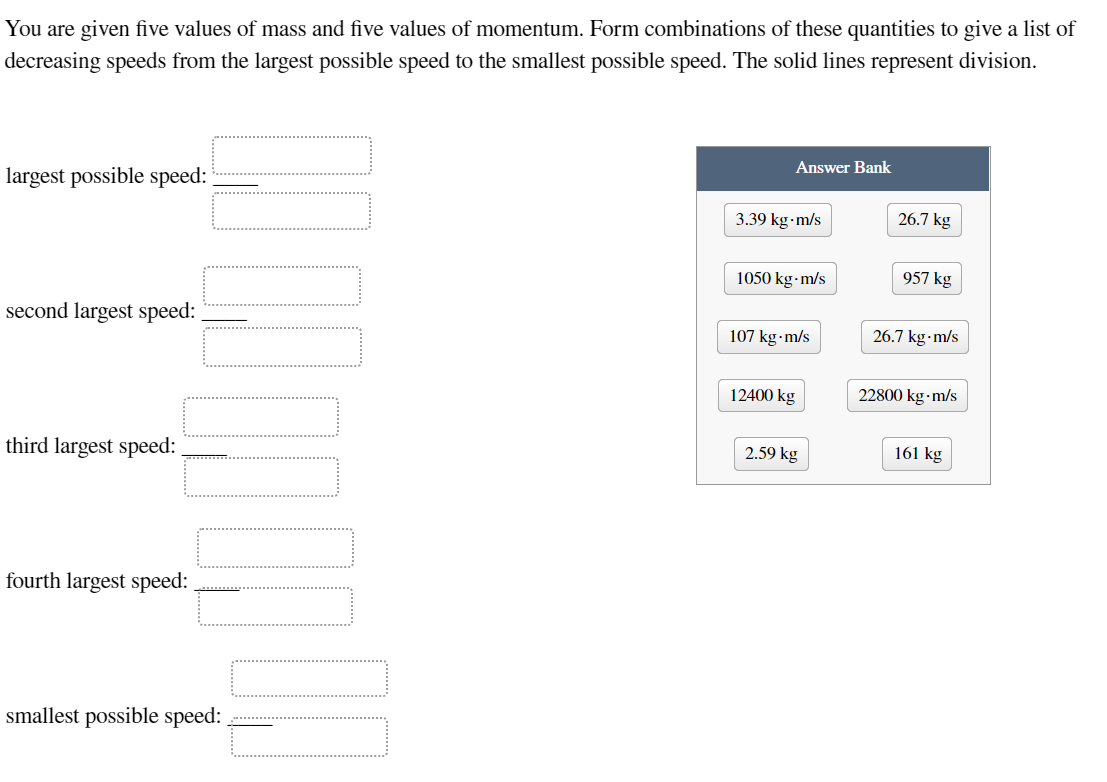Select the 12400 kg answer tile
The height and width of the screenshot is (782, 1107).
pyautogui.click(x=761, y=395)
